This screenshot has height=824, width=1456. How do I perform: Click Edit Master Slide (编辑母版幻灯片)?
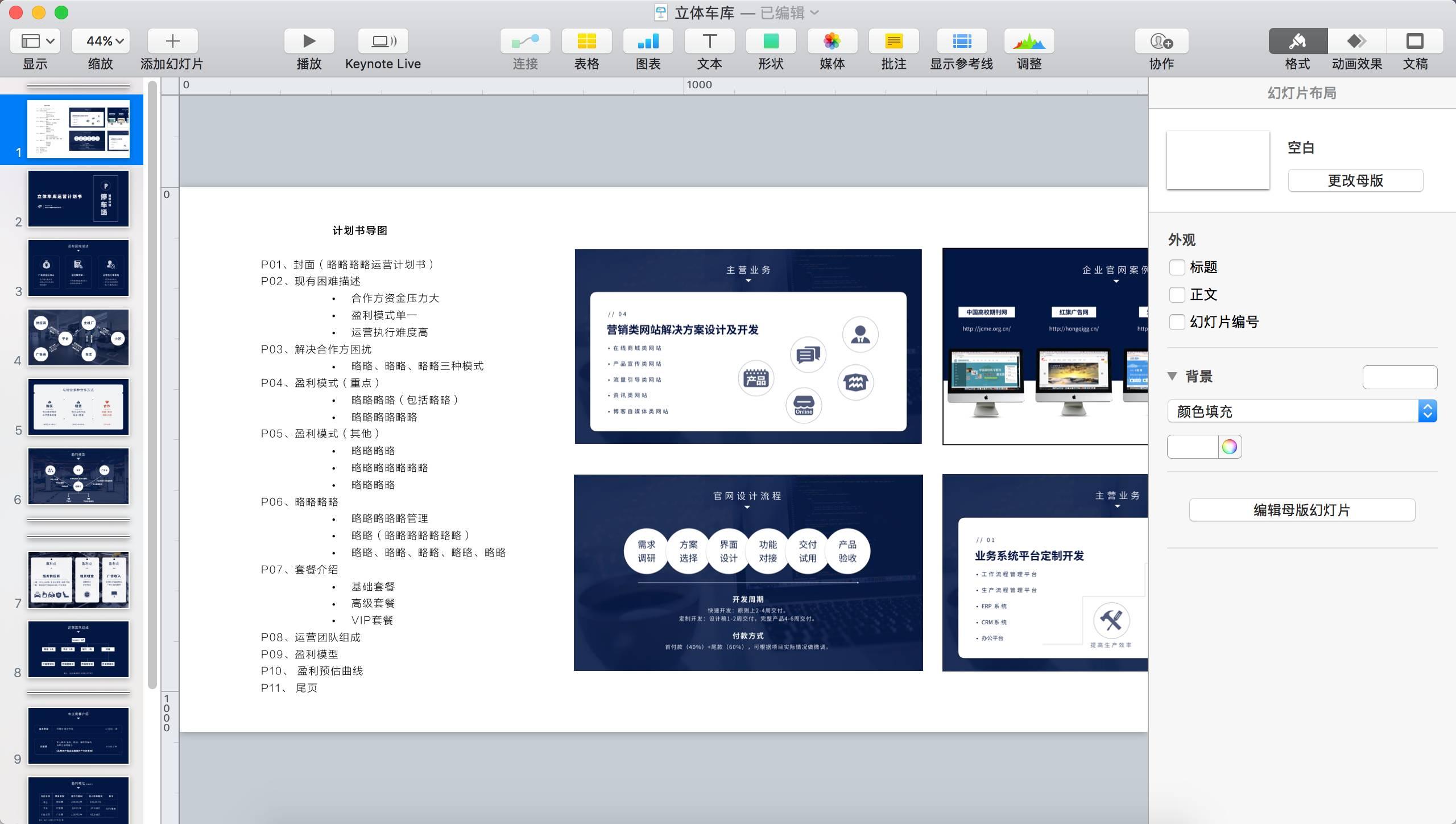(1302, 510)
